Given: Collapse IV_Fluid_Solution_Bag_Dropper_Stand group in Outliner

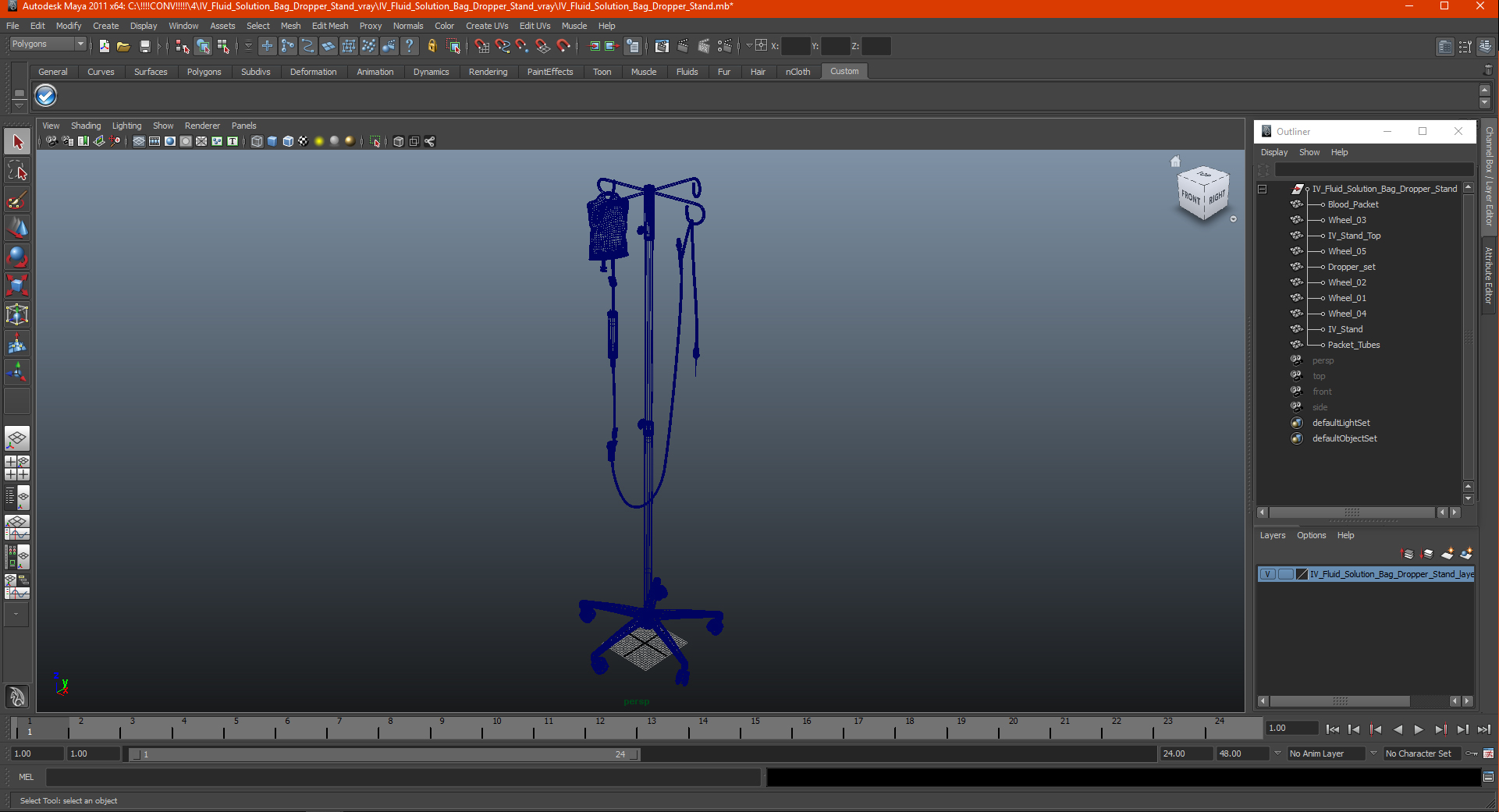Looking at the screenshot, I should coord(1262,189).
